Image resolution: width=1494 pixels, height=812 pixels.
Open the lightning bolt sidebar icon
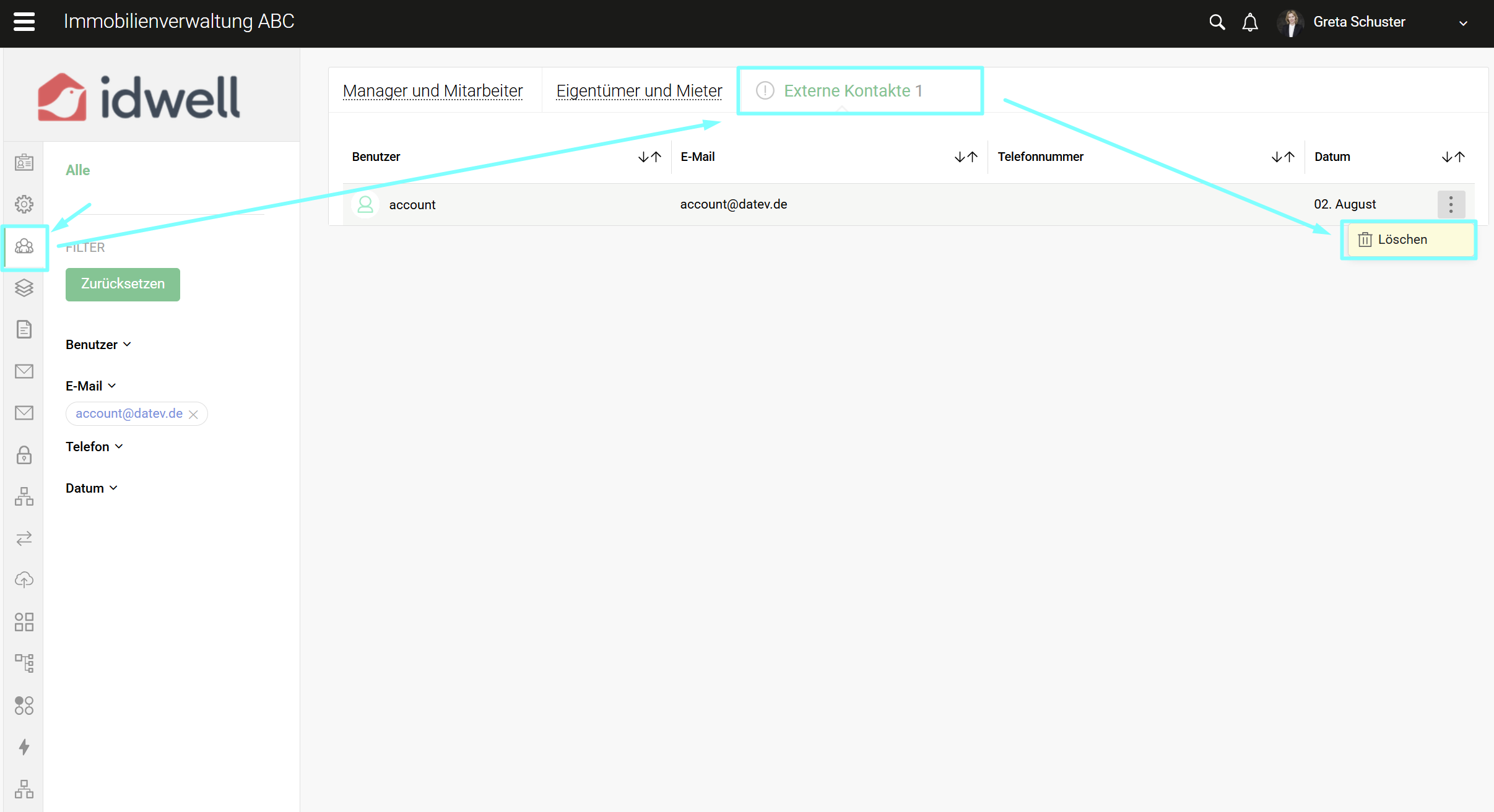point(24,746)
